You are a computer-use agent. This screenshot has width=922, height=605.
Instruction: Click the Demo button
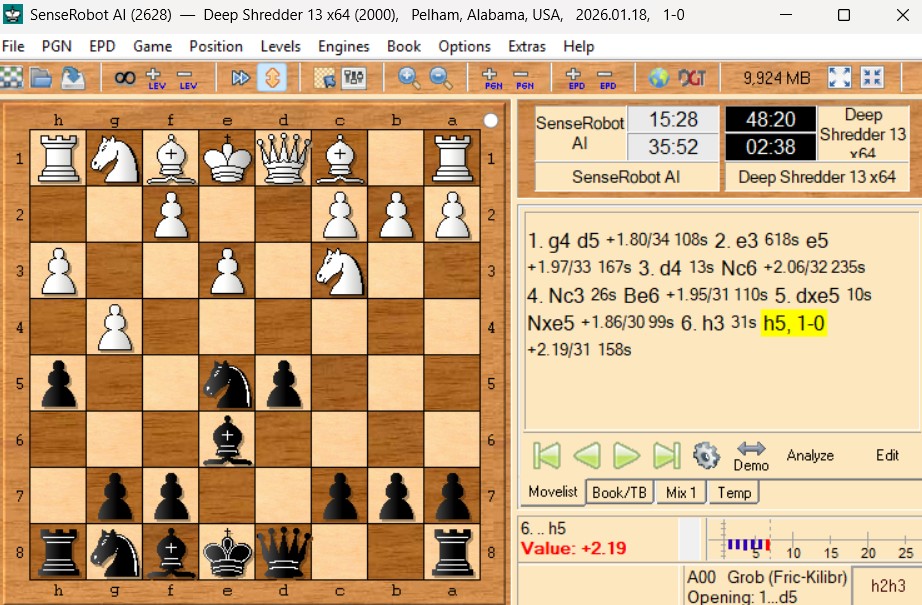[751, 456]
